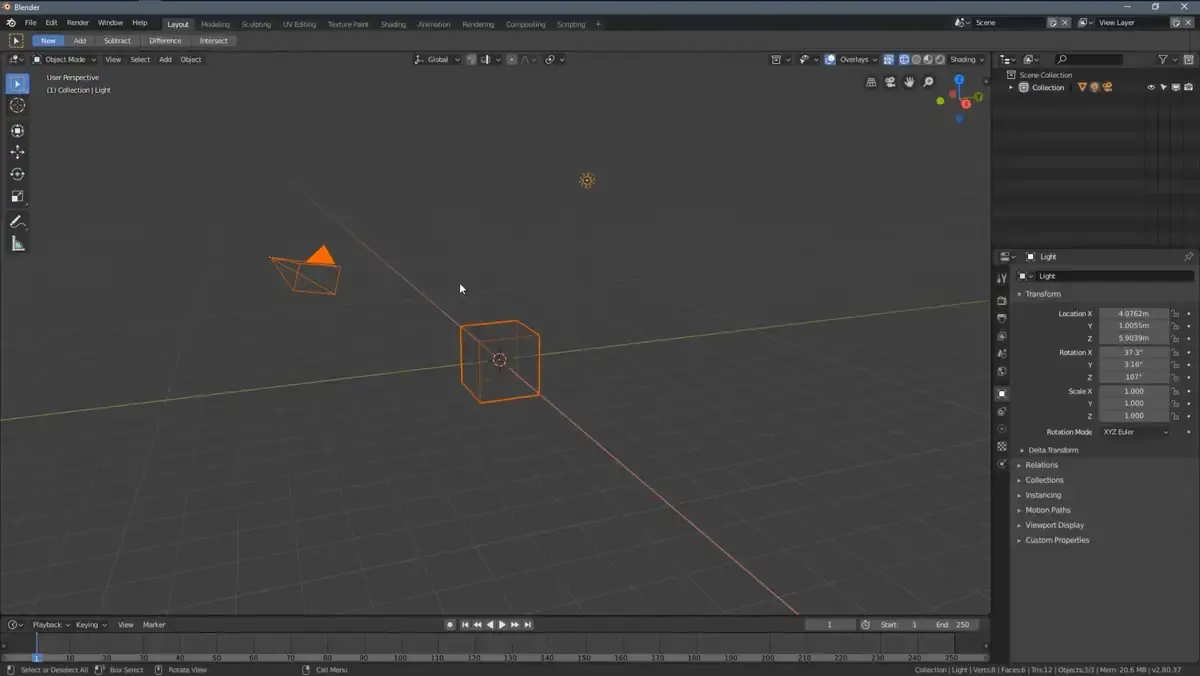Expand the Viewport Display panel
The height and width of the screenshot is (676, 1200).
(x=1054, y=525)
